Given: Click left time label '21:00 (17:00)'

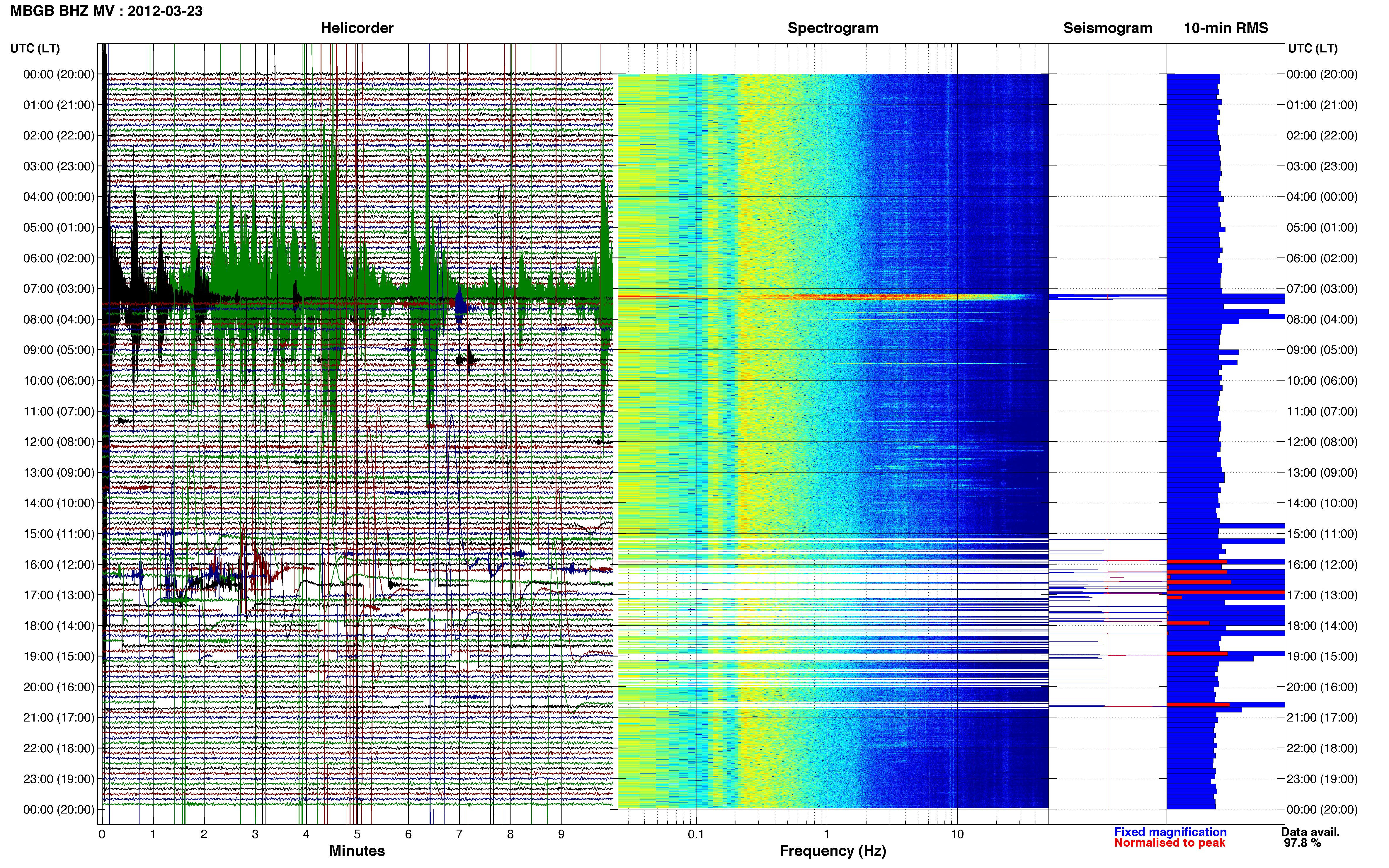Looking at the screenshot, I should click(x=59, y=718).
